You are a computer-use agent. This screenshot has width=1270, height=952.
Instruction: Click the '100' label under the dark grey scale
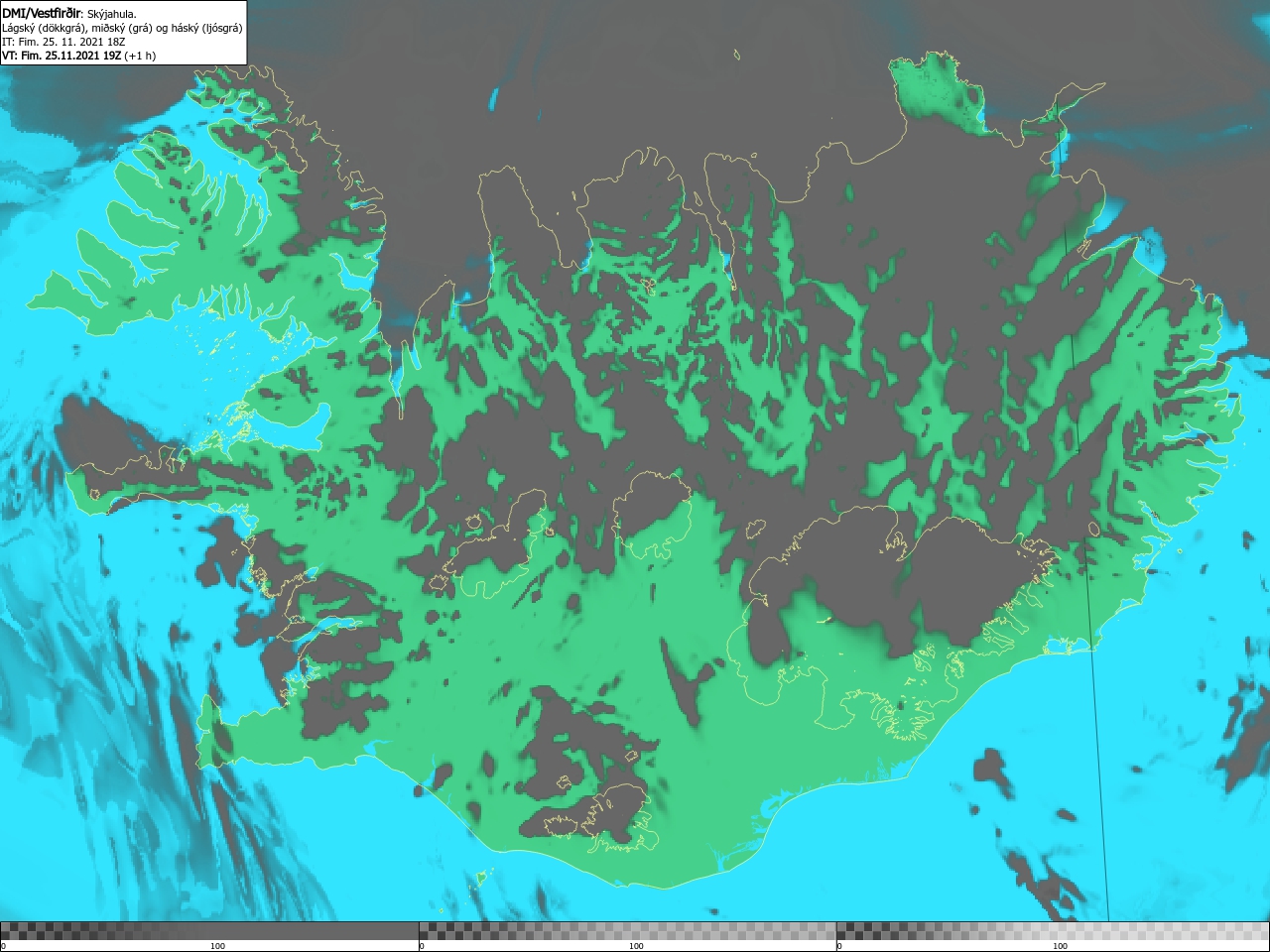pos(217,946)
